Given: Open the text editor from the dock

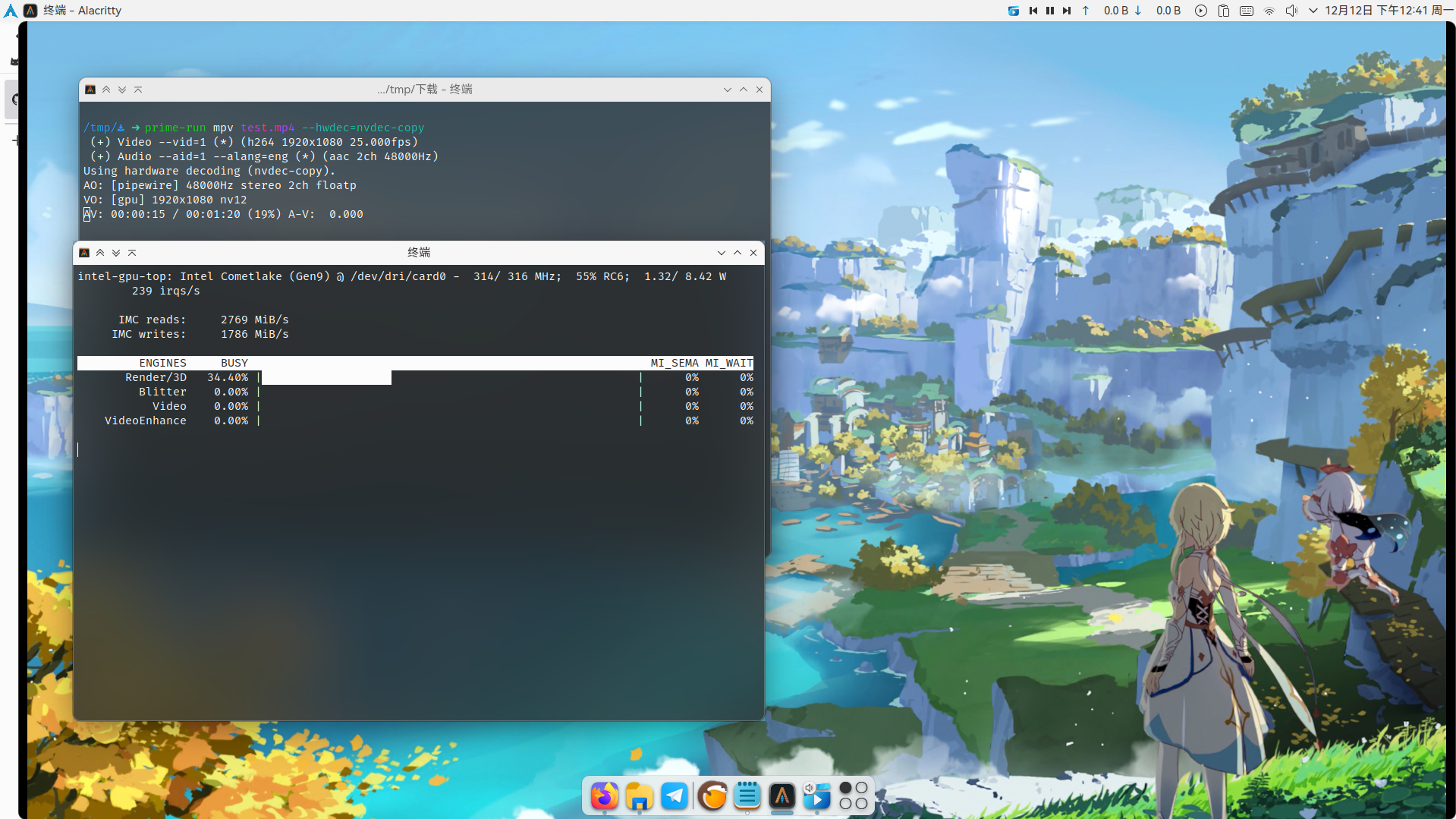Looking at the screenshot, I should click(747, 795).
